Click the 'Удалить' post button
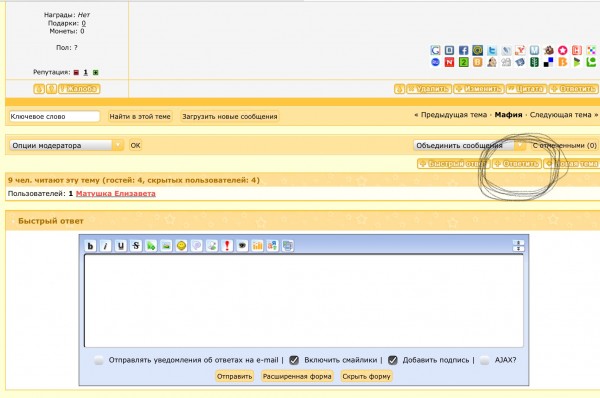This screenshot has width=600, height=398. pyautogui.click(x=429, y=89)
